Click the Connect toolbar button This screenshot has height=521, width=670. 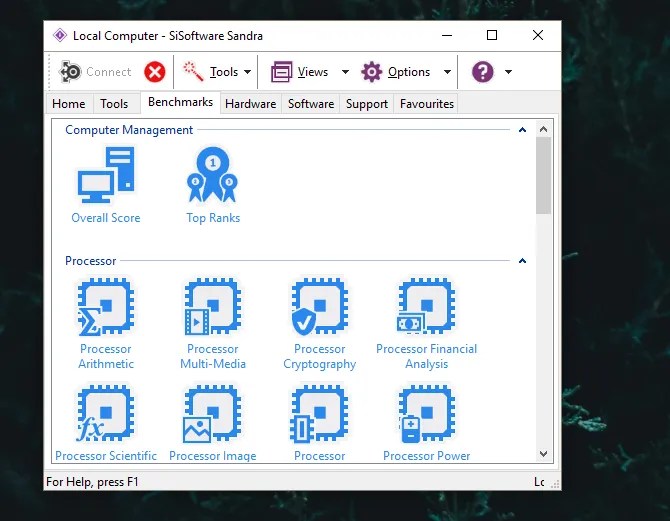click(x=97, y=72)
